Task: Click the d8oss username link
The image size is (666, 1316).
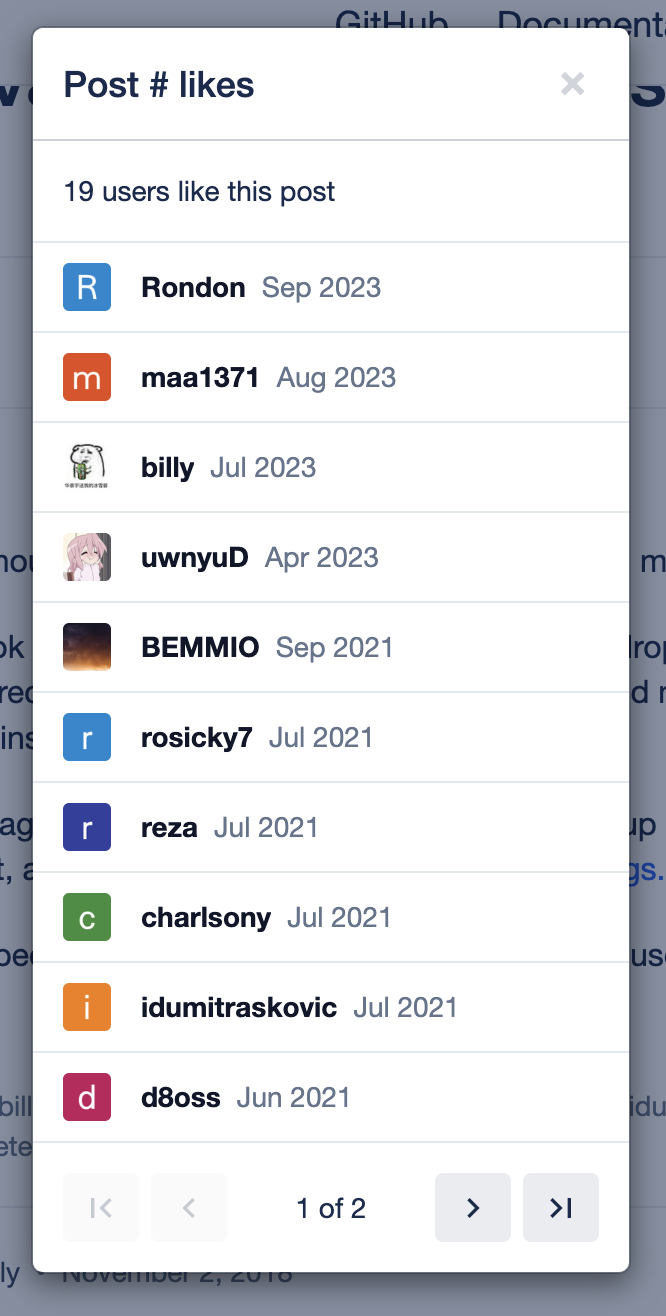Action: (x=181, y=1098)
